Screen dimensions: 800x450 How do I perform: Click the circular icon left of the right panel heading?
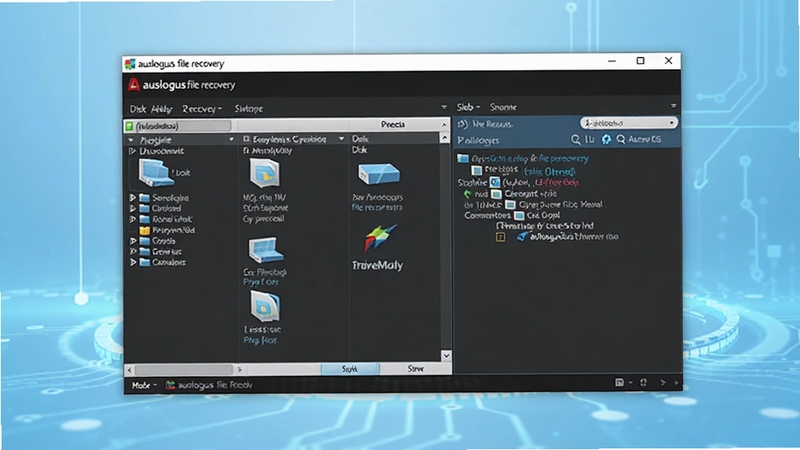click(463, 124)
